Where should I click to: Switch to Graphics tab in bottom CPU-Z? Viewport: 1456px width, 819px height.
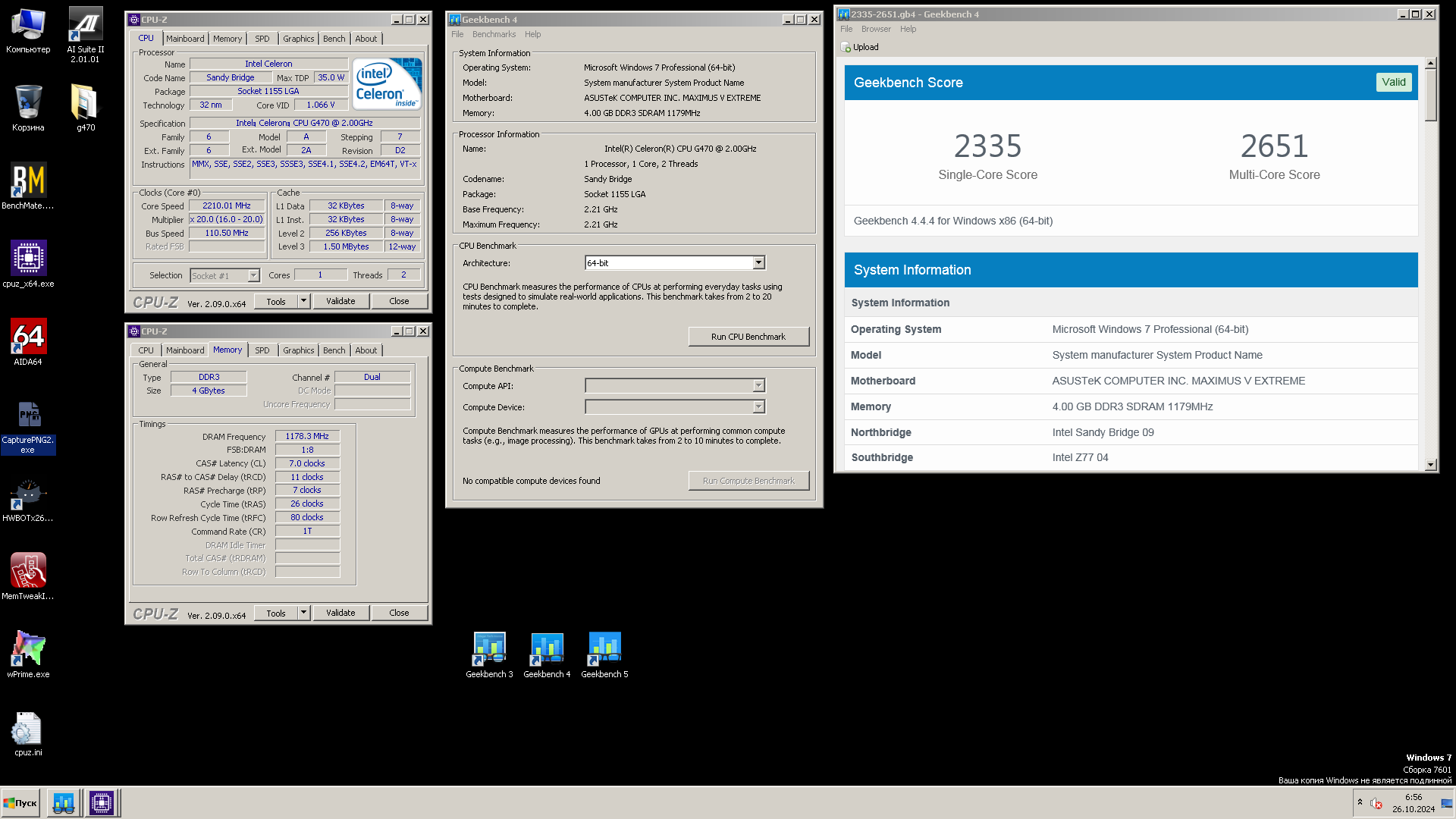[298, 350]
